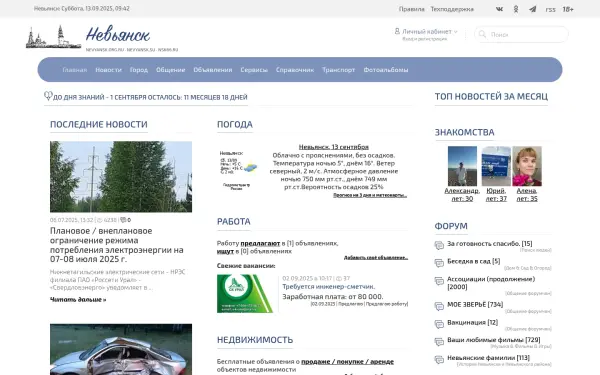Screen dimensions: 600x375
Task: Click the views eye icon showing 6238
Action: point(100,220)
